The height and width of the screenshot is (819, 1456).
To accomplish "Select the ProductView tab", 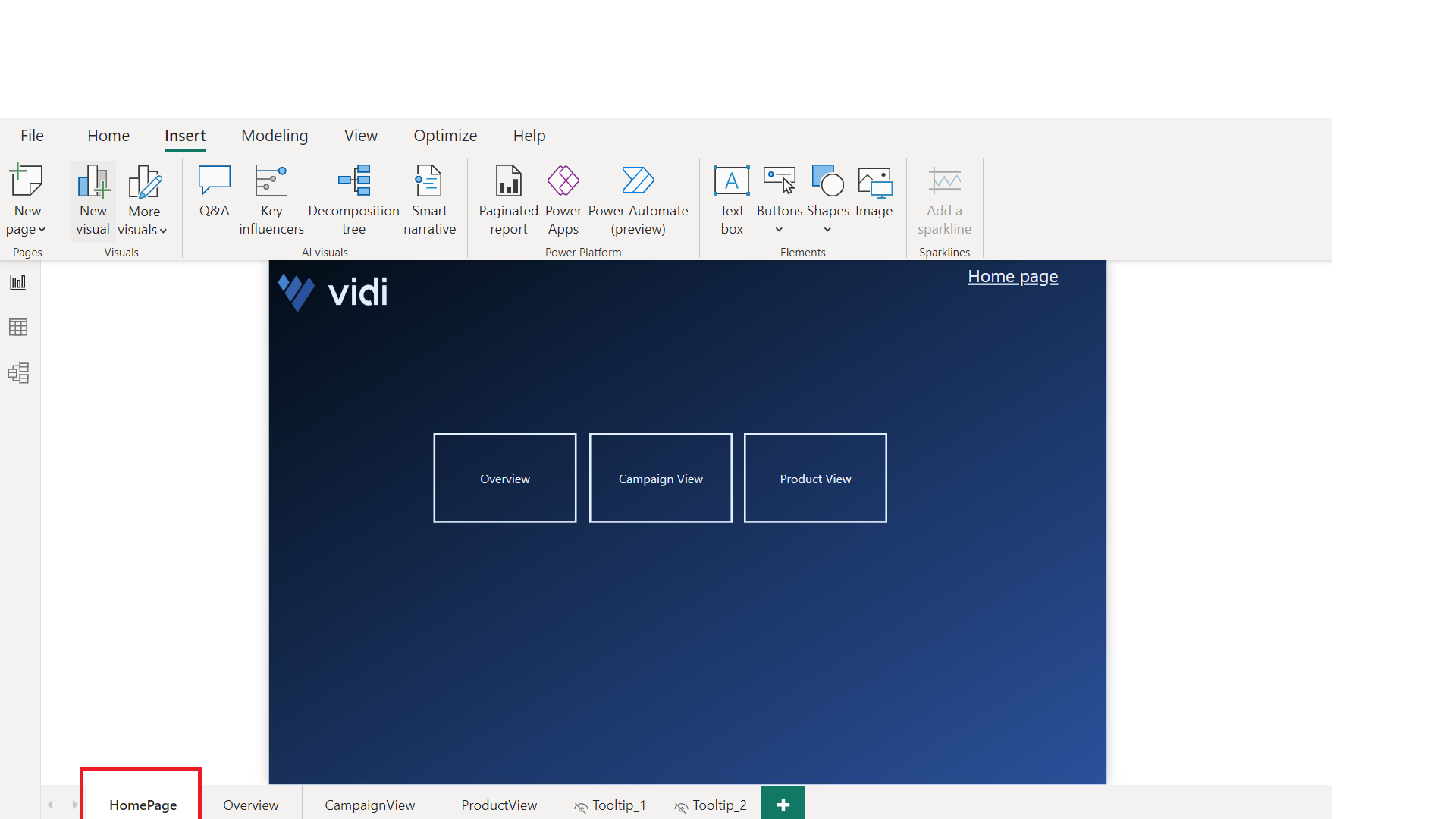I will (498, 804).
